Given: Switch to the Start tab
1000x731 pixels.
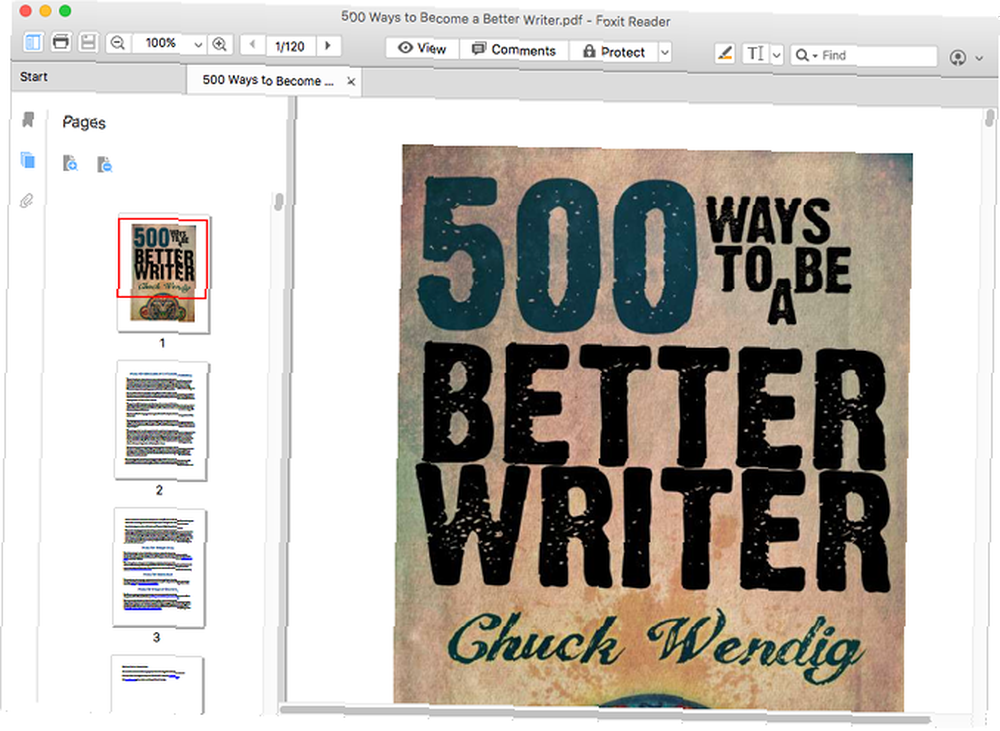Looking at the screenshot, I should 34,77.
